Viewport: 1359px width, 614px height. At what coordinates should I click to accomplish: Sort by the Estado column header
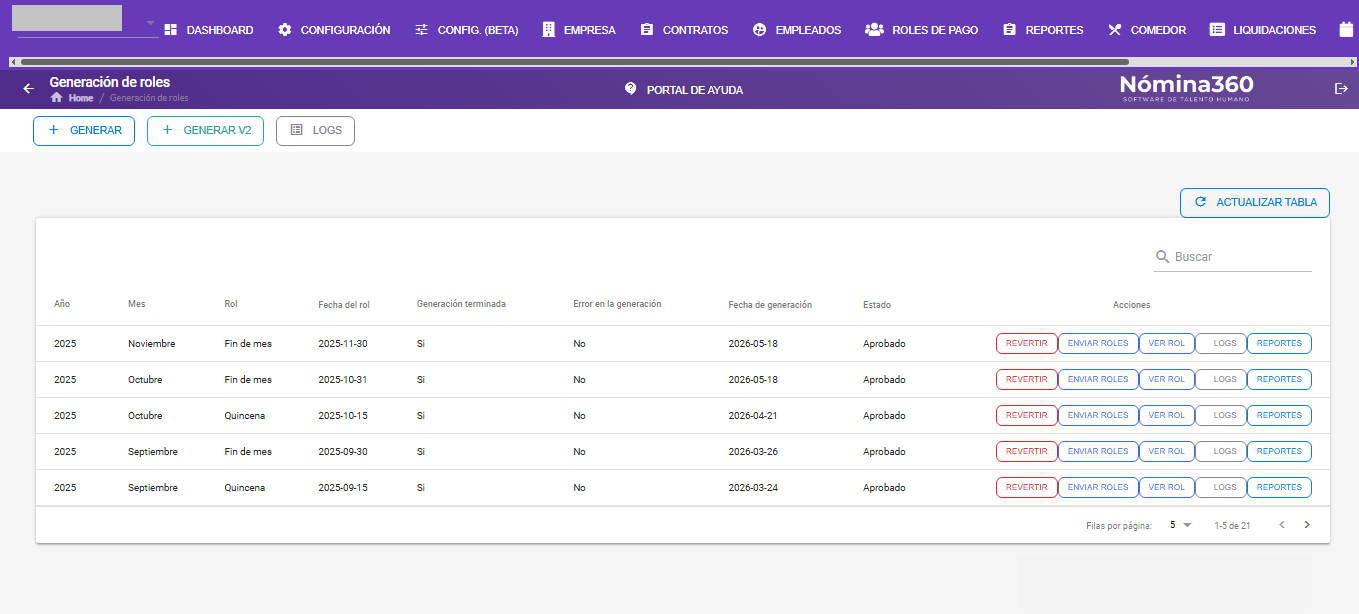(877, 304)
